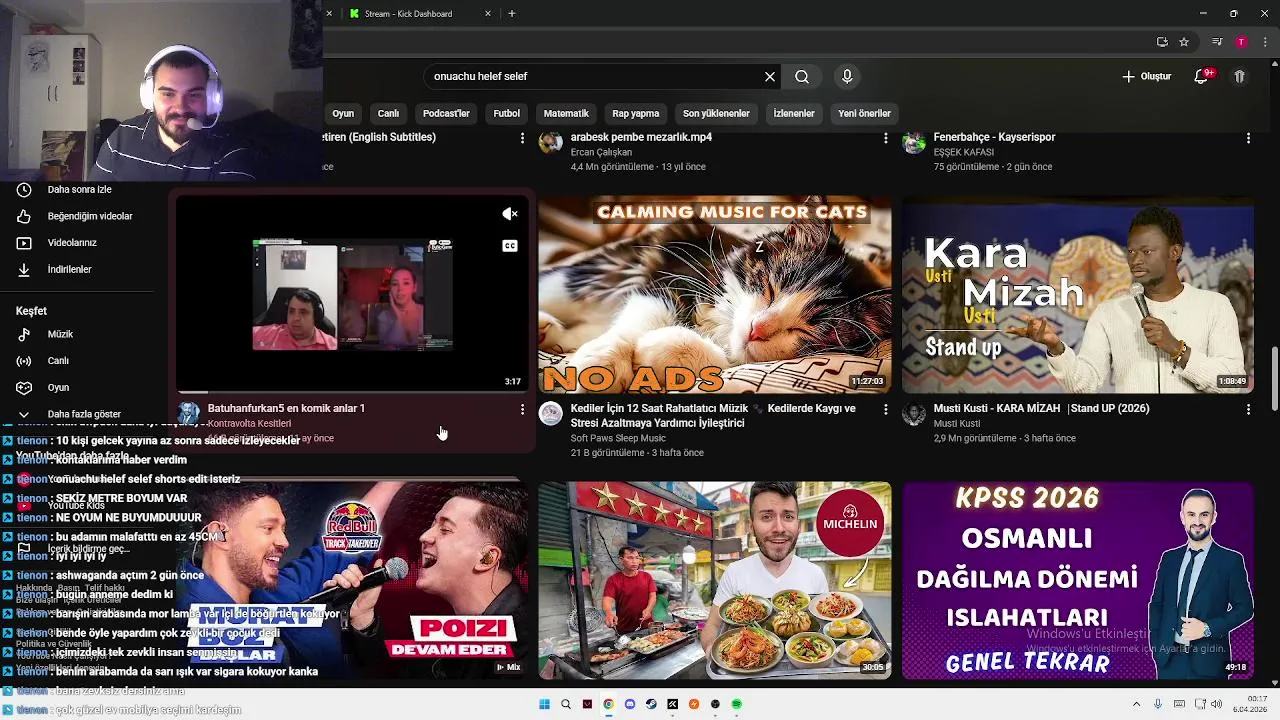Screen dimensions: 1280x720
Task: Open Spotify from the taskbar
Action: pyautogui.click(x=737, y=704)
